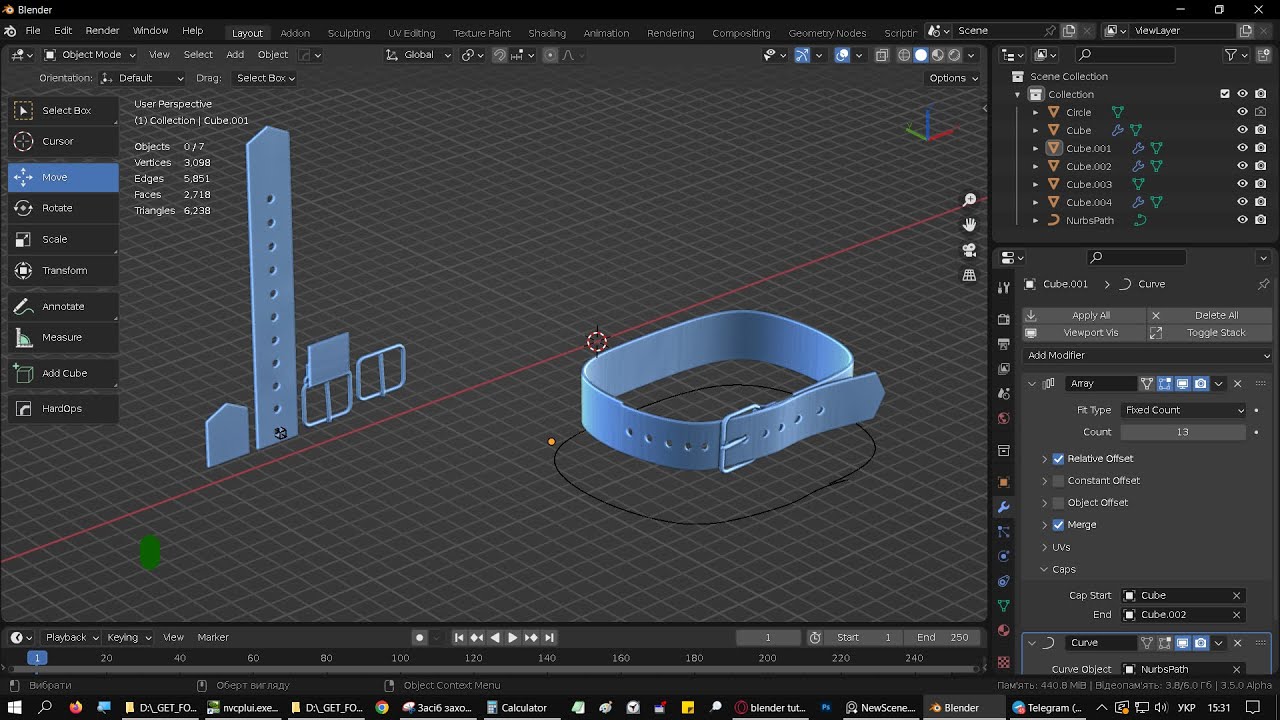Choose the Select Box tool
Image resolution: width=1280 pixels, height=720 pixels.
pos(63,110)
